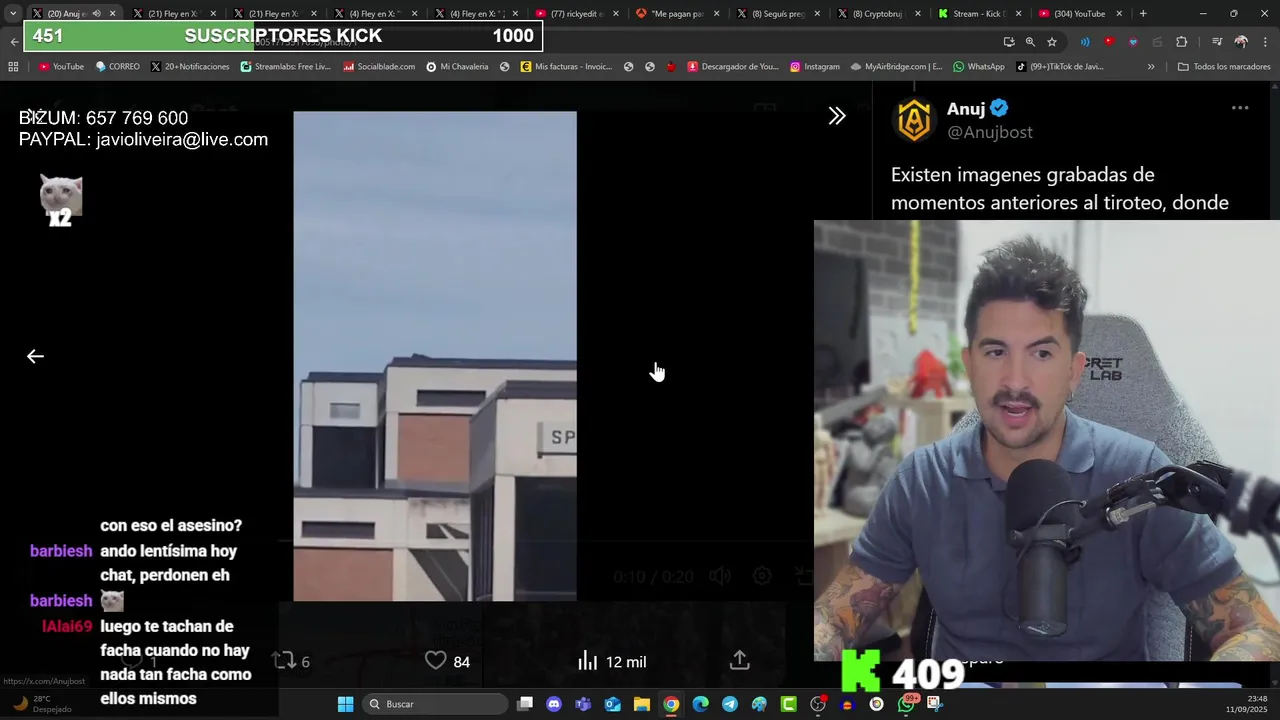Screen dimensions: 1280x720
Task: Open the Extensions puzzle-piece menu
Action: tap(1182, 42)
